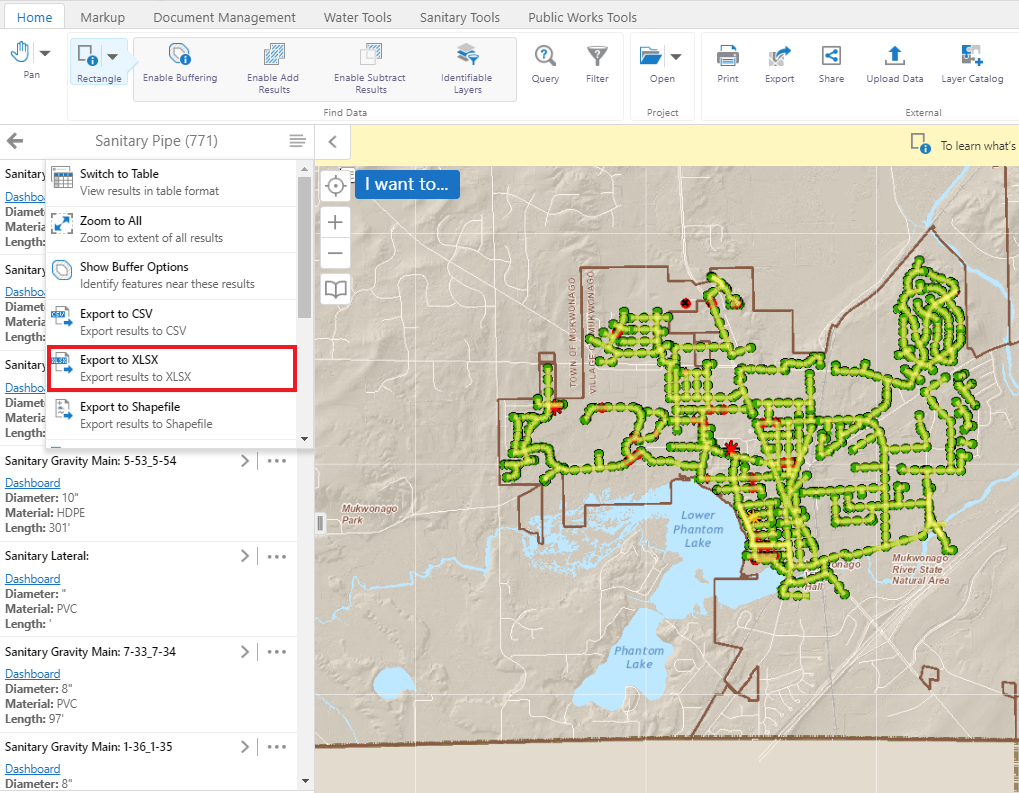Choose Show Buffer Options

pos(172,275)
